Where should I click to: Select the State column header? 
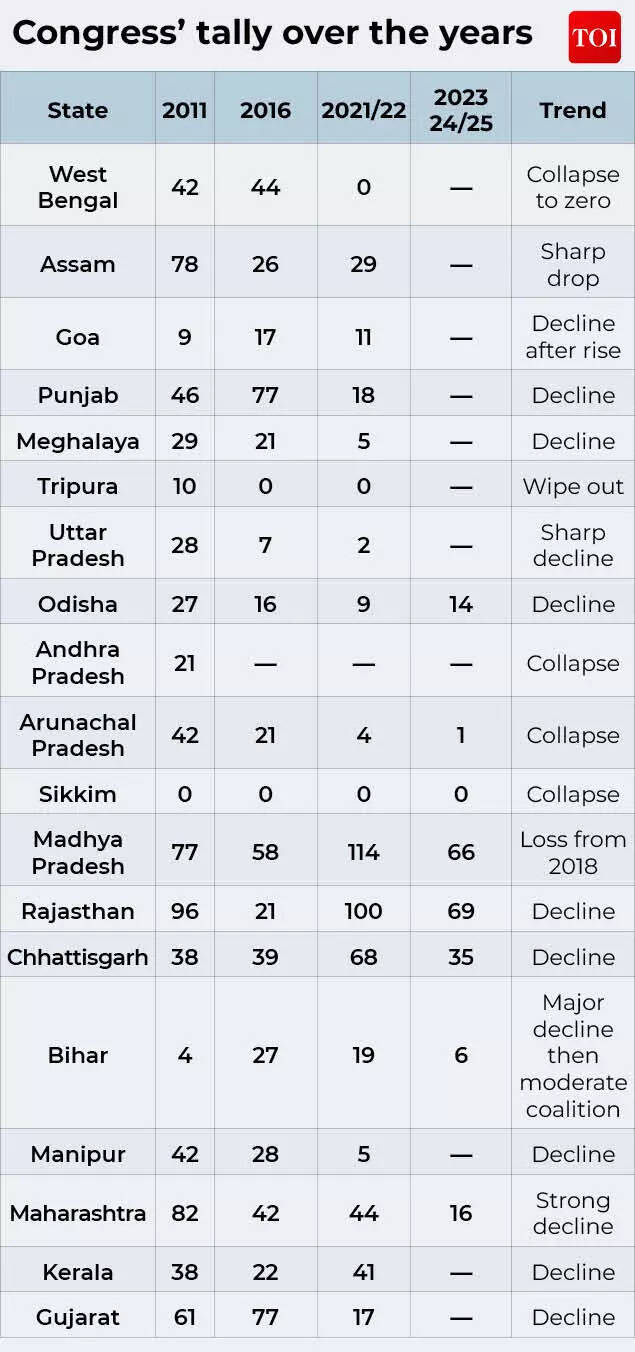(77, 110)
